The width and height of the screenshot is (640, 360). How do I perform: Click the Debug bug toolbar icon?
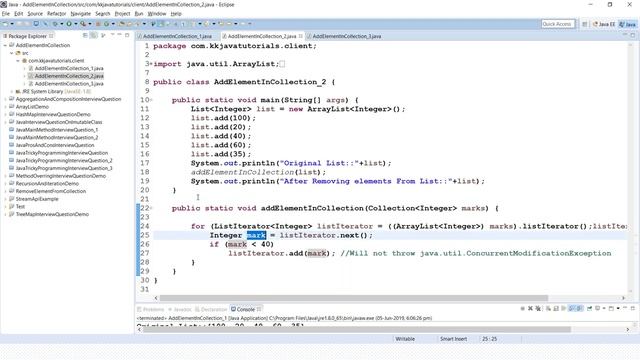55,24
